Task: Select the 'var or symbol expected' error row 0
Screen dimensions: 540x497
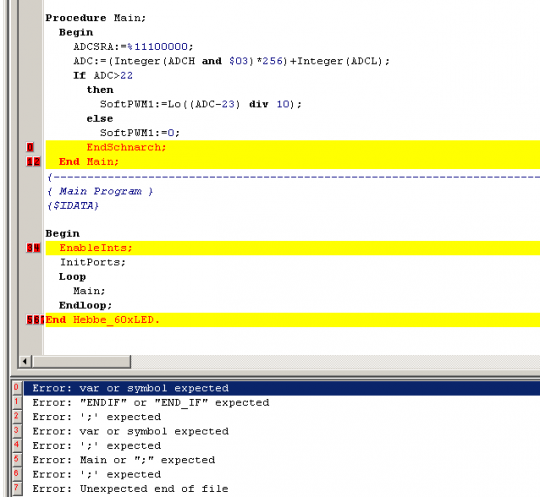Action: click(x=282, y=388)
